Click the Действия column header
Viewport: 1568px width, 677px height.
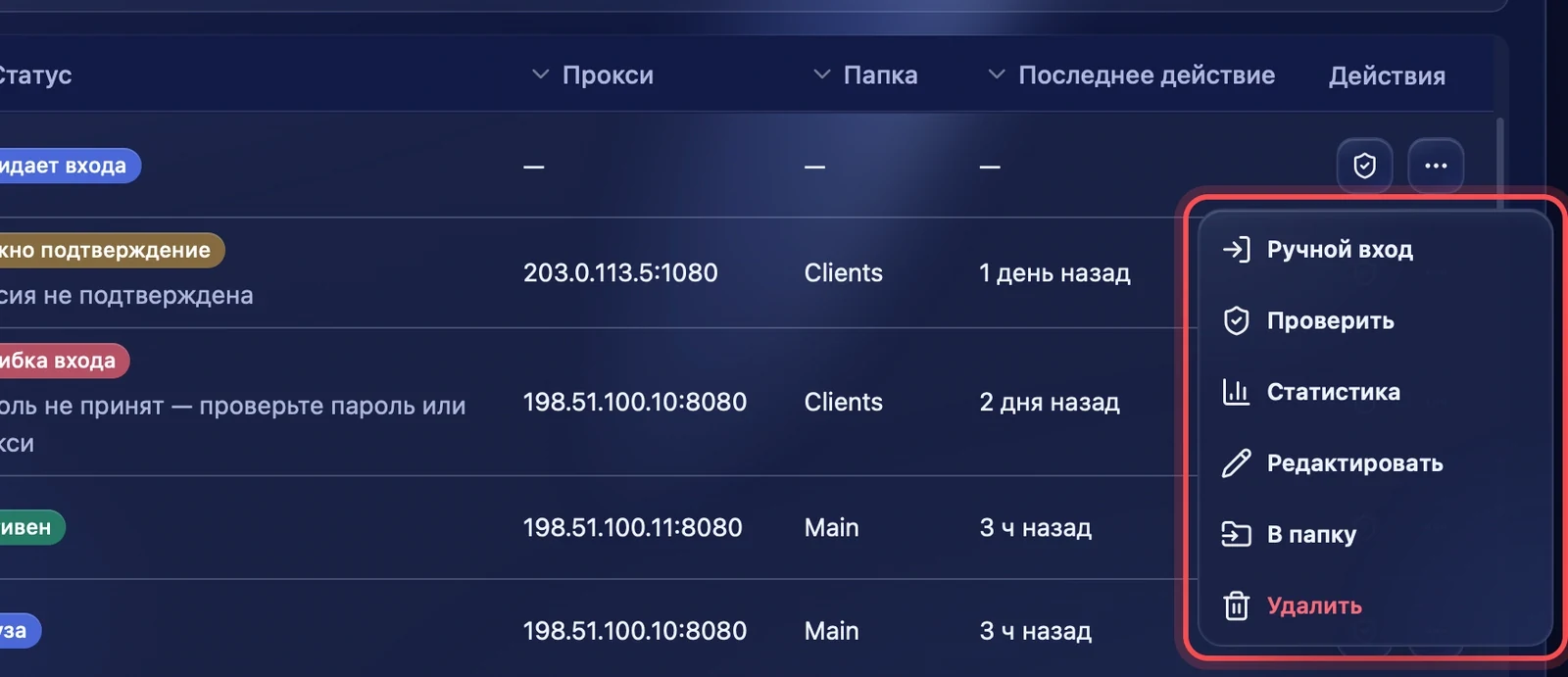pos(1387,75)
